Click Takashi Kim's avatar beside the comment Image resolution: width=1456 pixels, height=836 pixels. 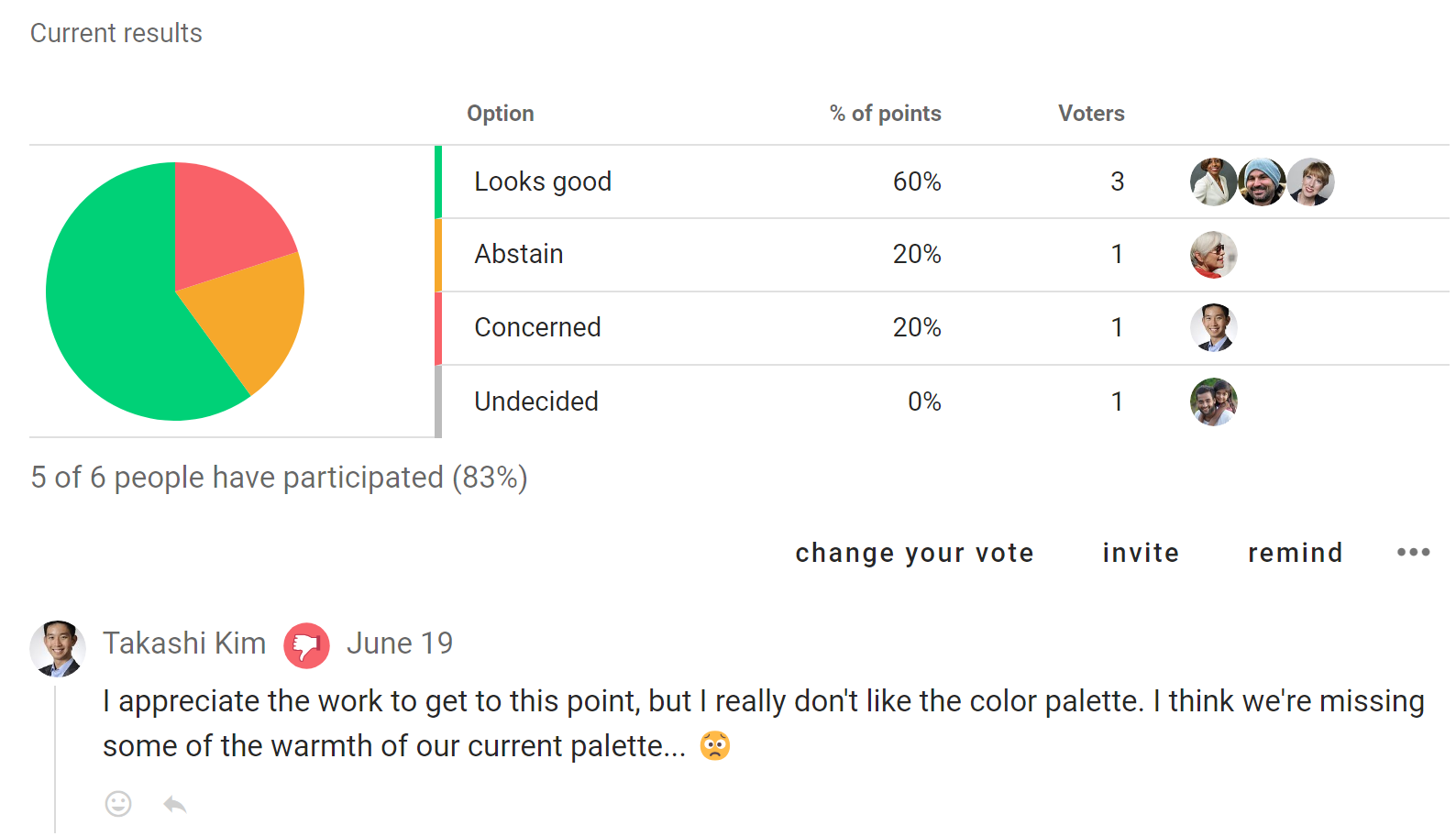coord(58,648)
